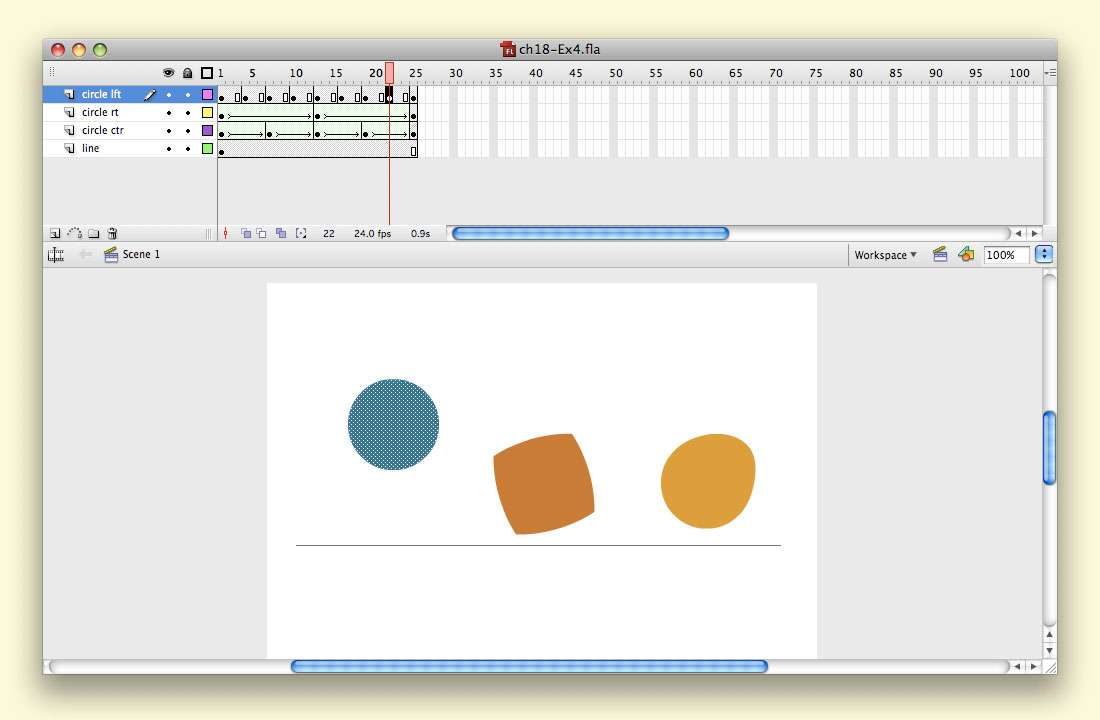
Task: Toggle visibility of circle rt layer
Action: click(168, 113)
